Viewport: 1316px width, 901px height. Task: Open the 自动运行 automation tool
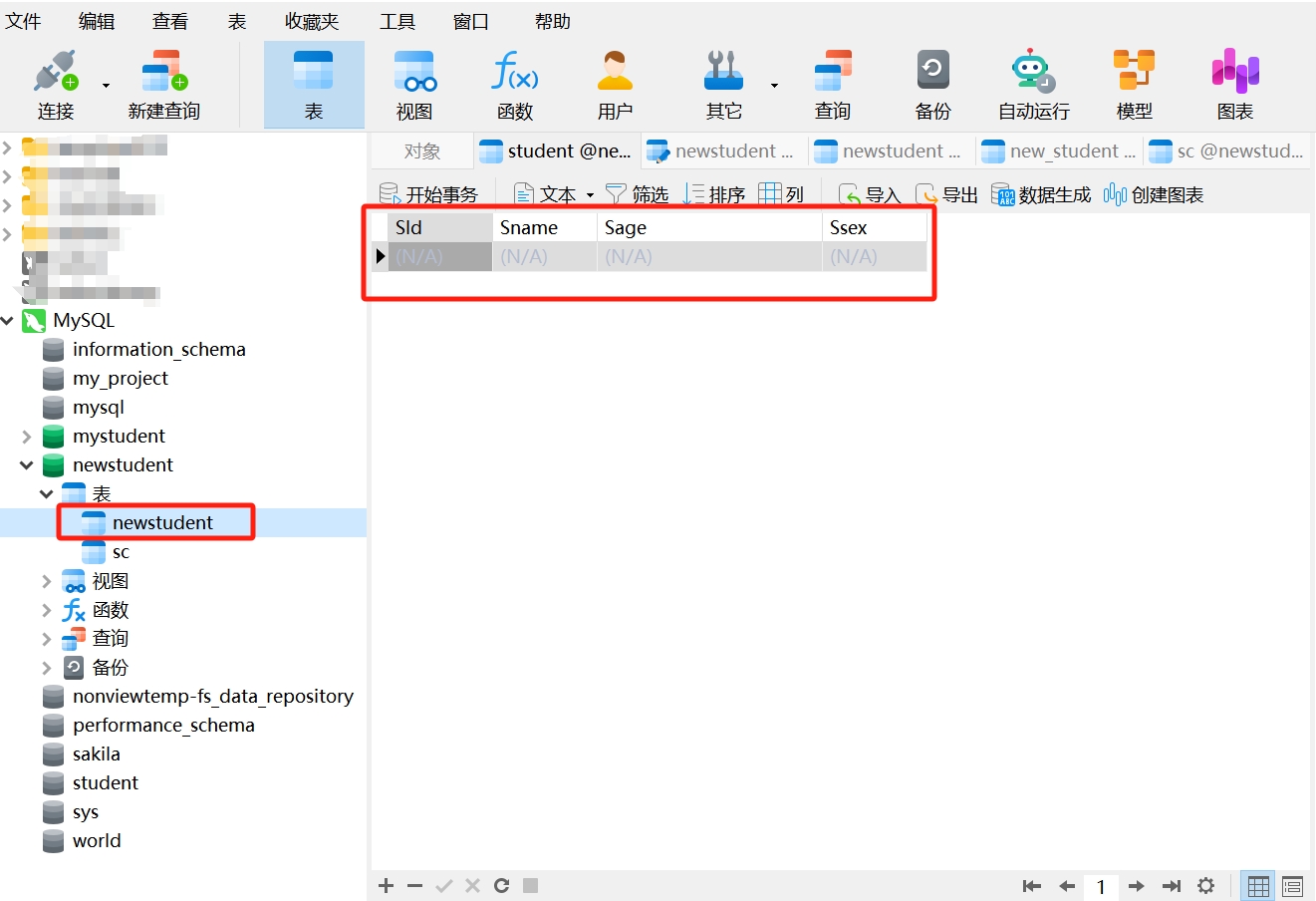[1033, 86]
